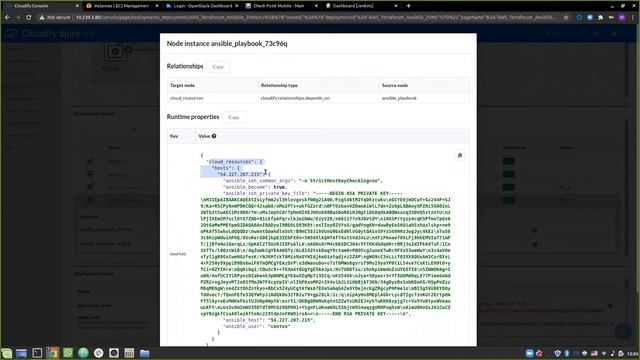Open the Linux Mint start menu

click(x=6, y=353)
